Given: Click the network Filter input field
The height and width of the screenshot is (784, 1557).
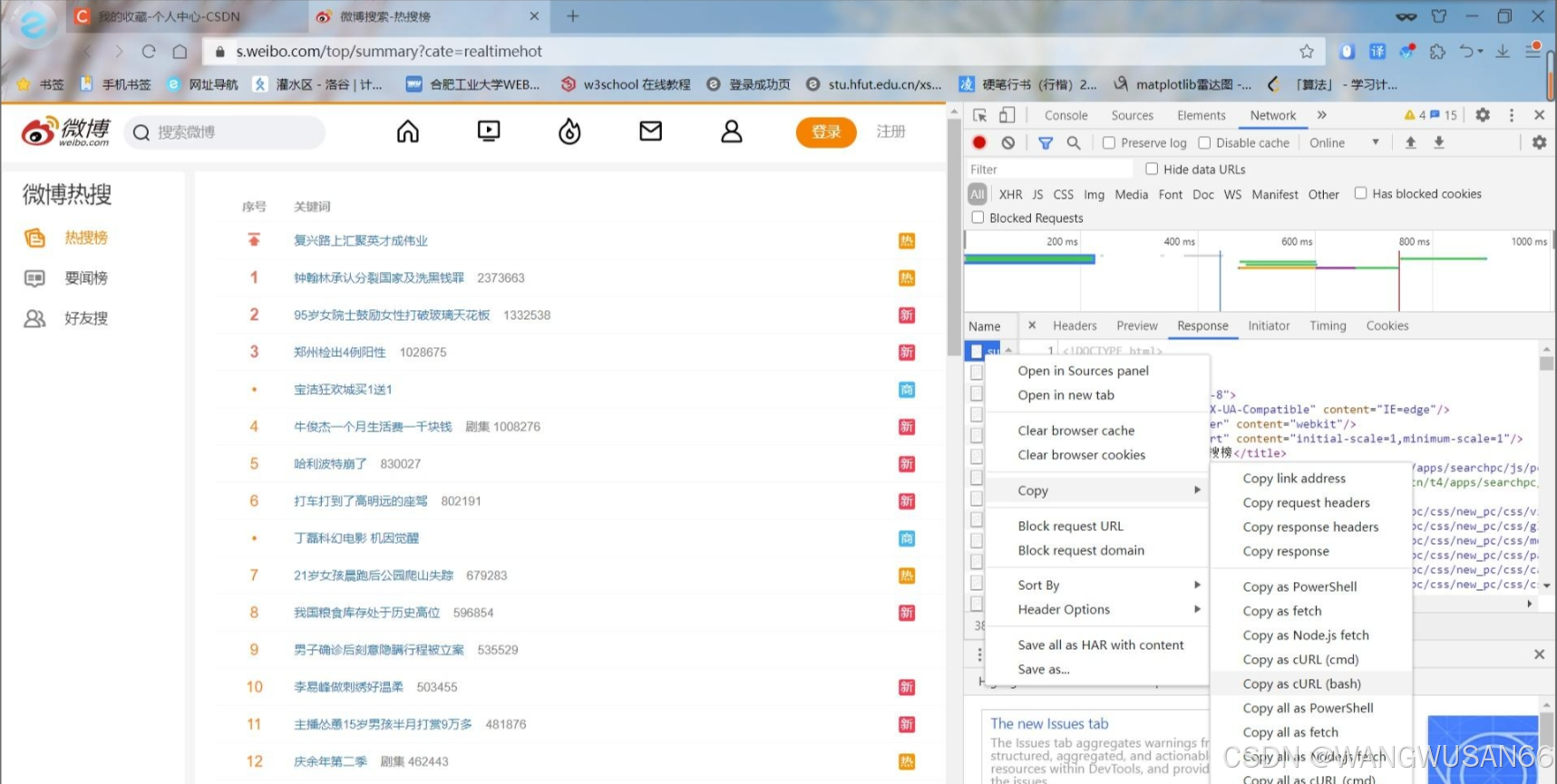Looking at the screenshot, I should pos(1049,169).
